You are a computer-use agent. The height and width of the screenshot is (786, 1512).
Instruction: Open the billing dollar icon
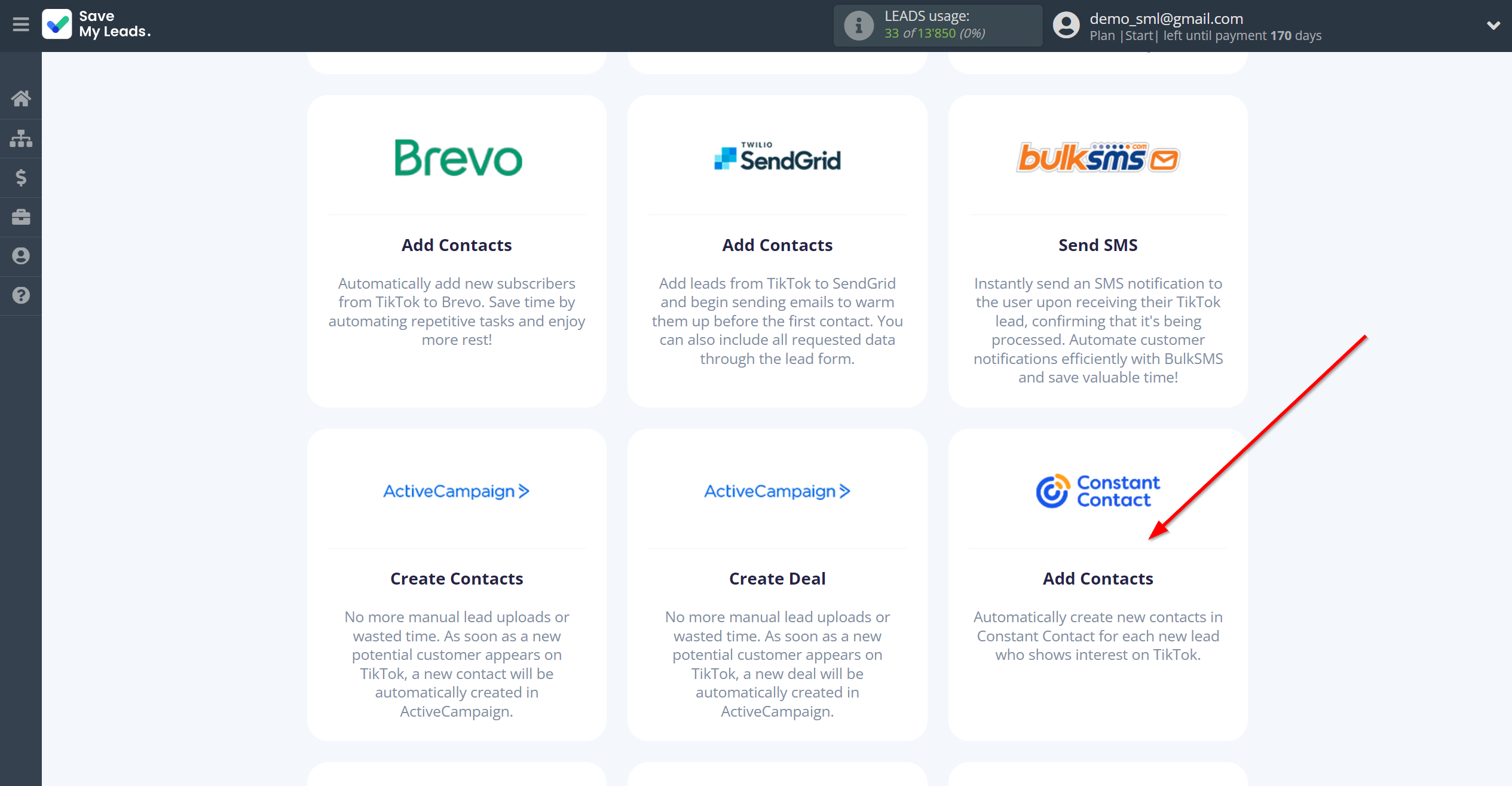pyautogui.click(x=21, y=178)
